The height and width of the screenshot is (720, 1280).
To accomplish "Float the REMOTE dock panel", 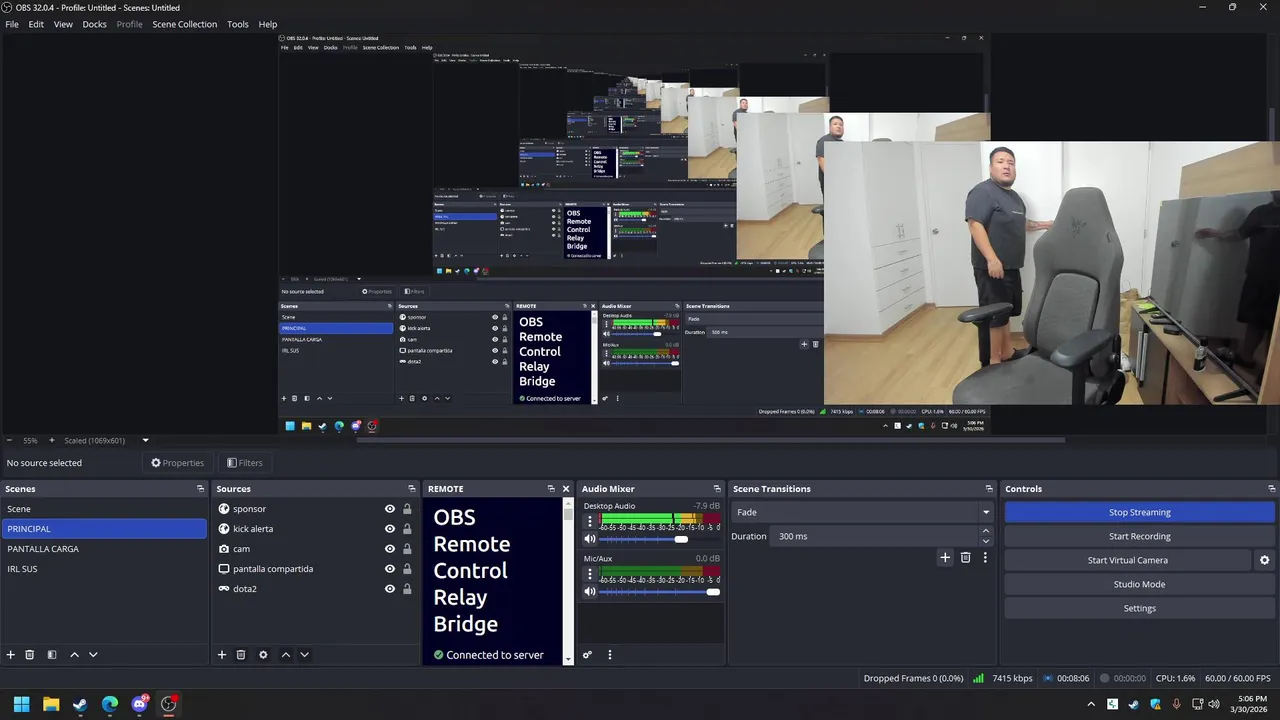I will pyautogui.click(x=551, y=489).
